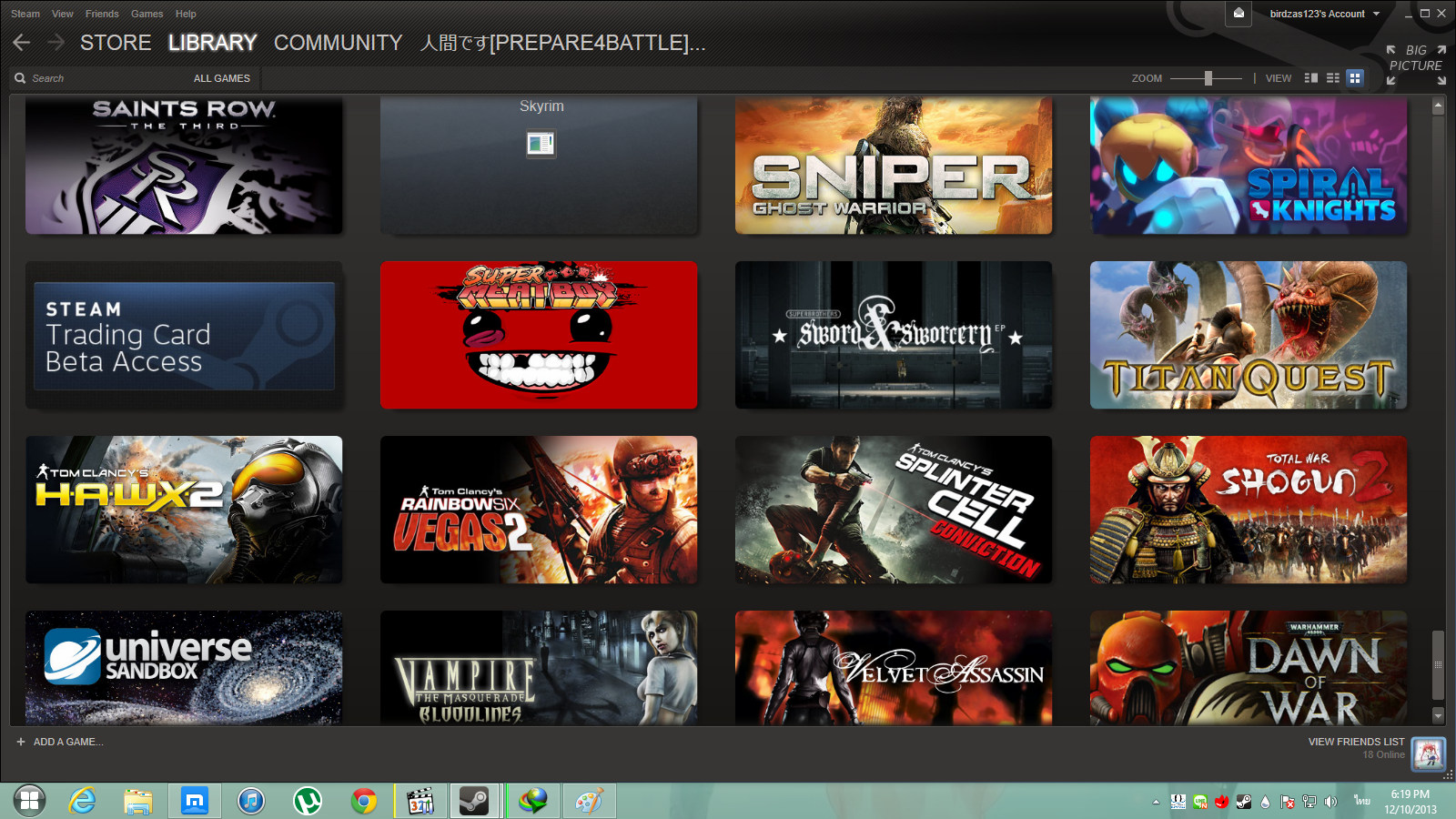Switch to the LIBRARY tab
1456x819 pixels.
[212, 43]
